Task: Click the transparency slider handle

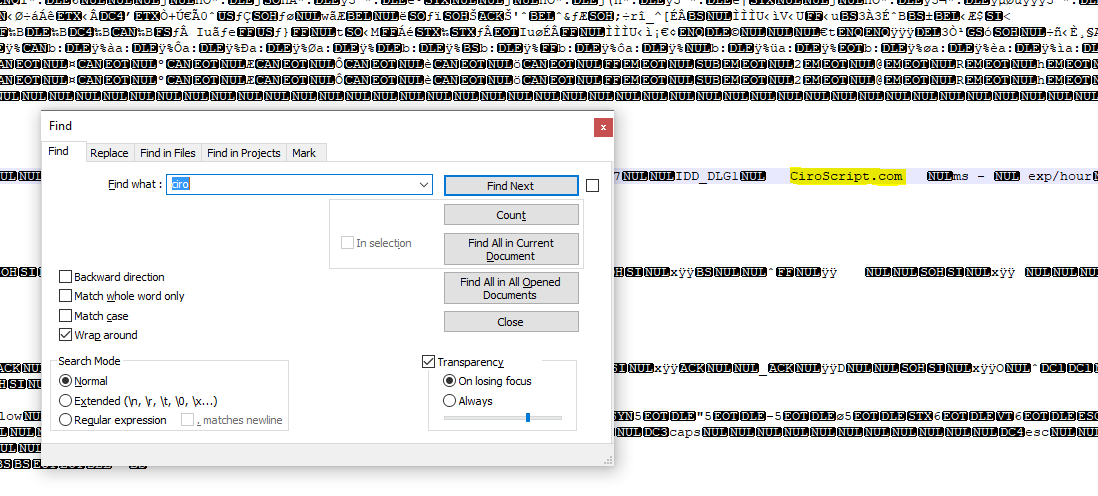Action: [528, 418]
